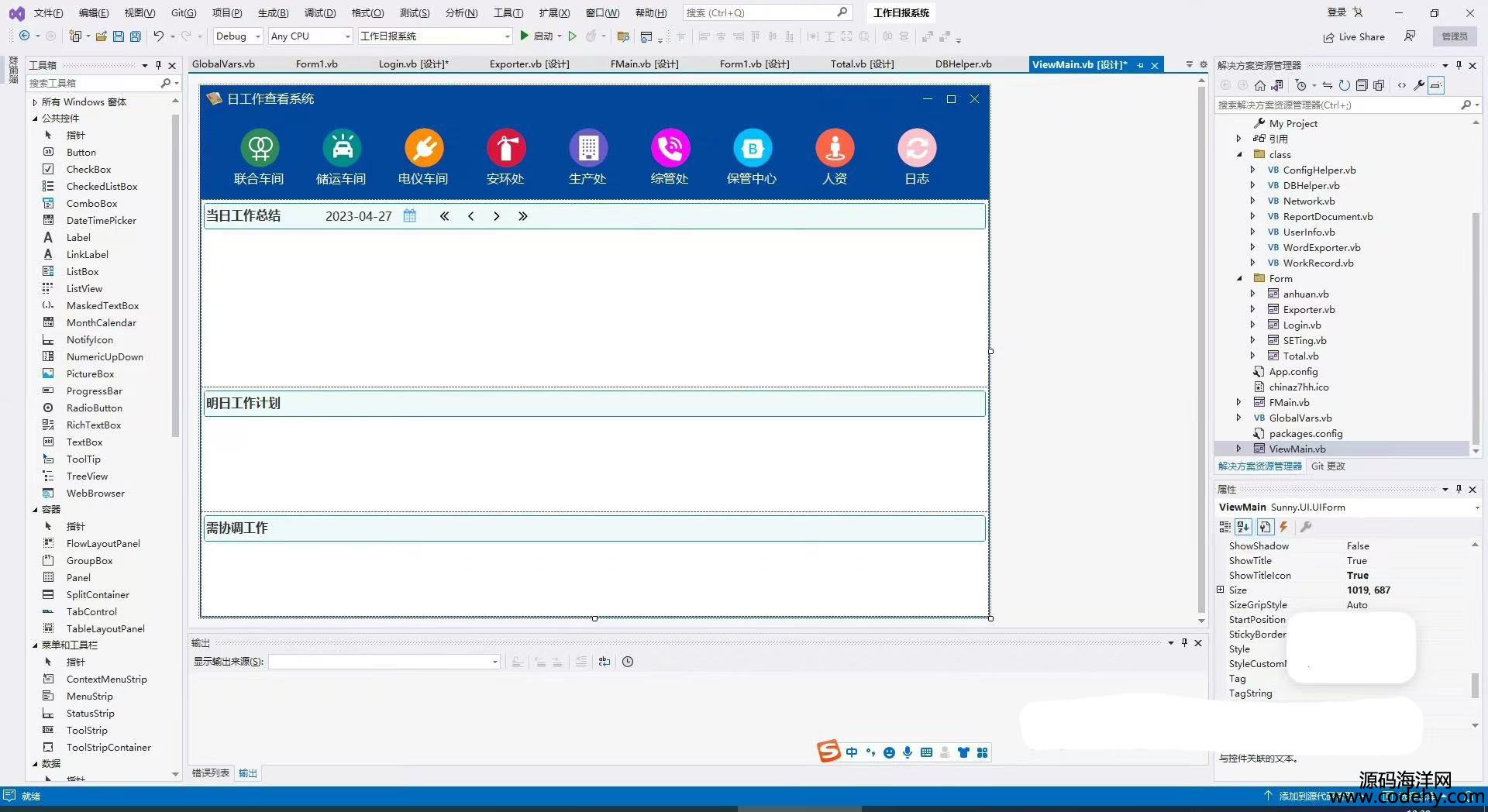1488x812 pixels.
Task: Click the 保管中心 icon
Action: [753, 147]
